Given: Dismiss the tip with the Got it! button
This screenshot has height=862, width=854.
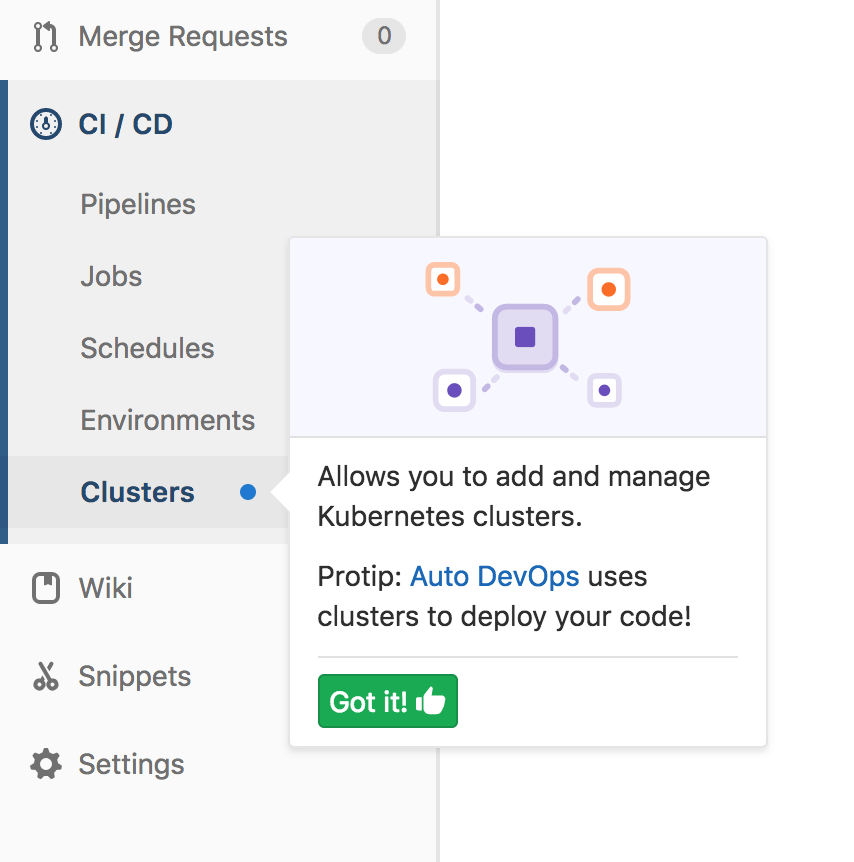Looking at the screenshot, I should 387,701.
